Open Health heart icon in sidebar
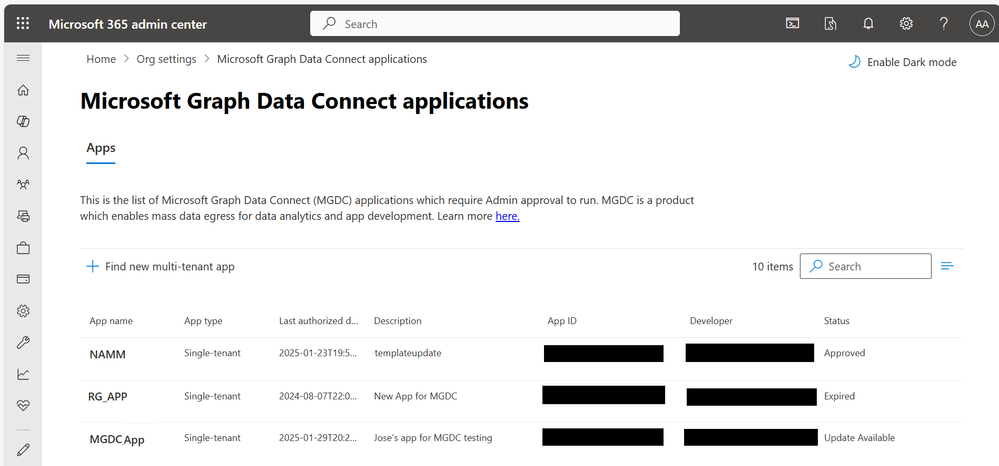Screen dimensions: 999x466 pyautogui.click(x=23, y=405)
